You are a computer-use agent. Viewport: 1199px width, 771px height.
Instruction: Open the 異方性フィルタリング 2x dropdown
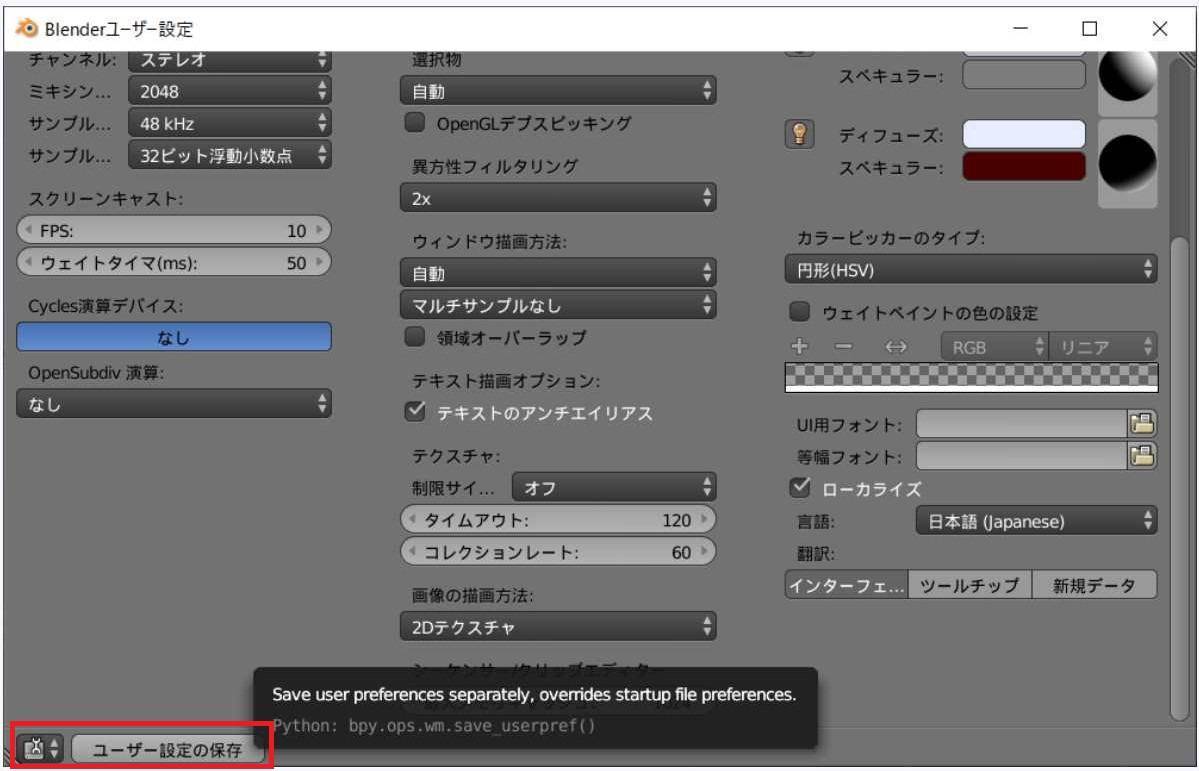coord(557,198)
